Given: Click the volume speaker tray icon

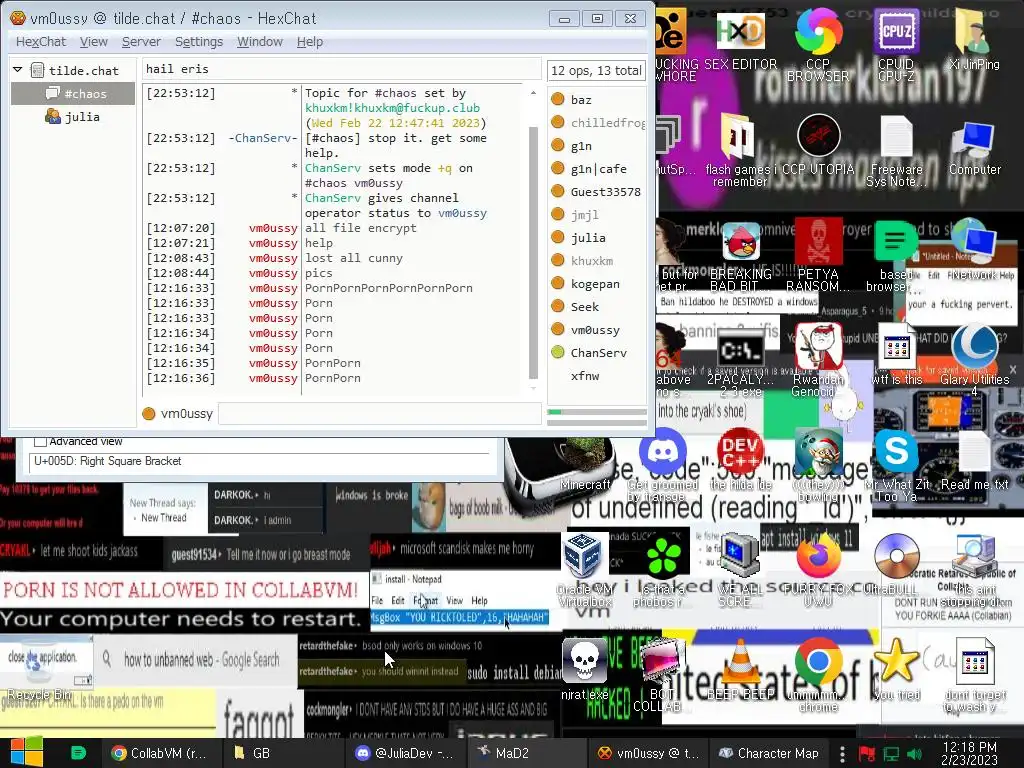Looking at the screenshot, I should (915, 754).
